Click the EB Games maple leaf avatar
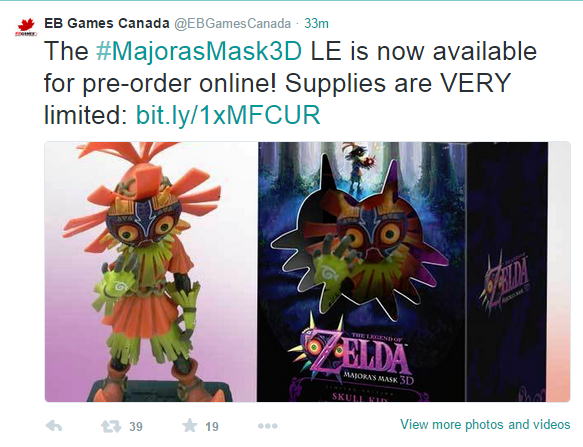This screenshot has width=583, height=447. click(x=26, y=28)
